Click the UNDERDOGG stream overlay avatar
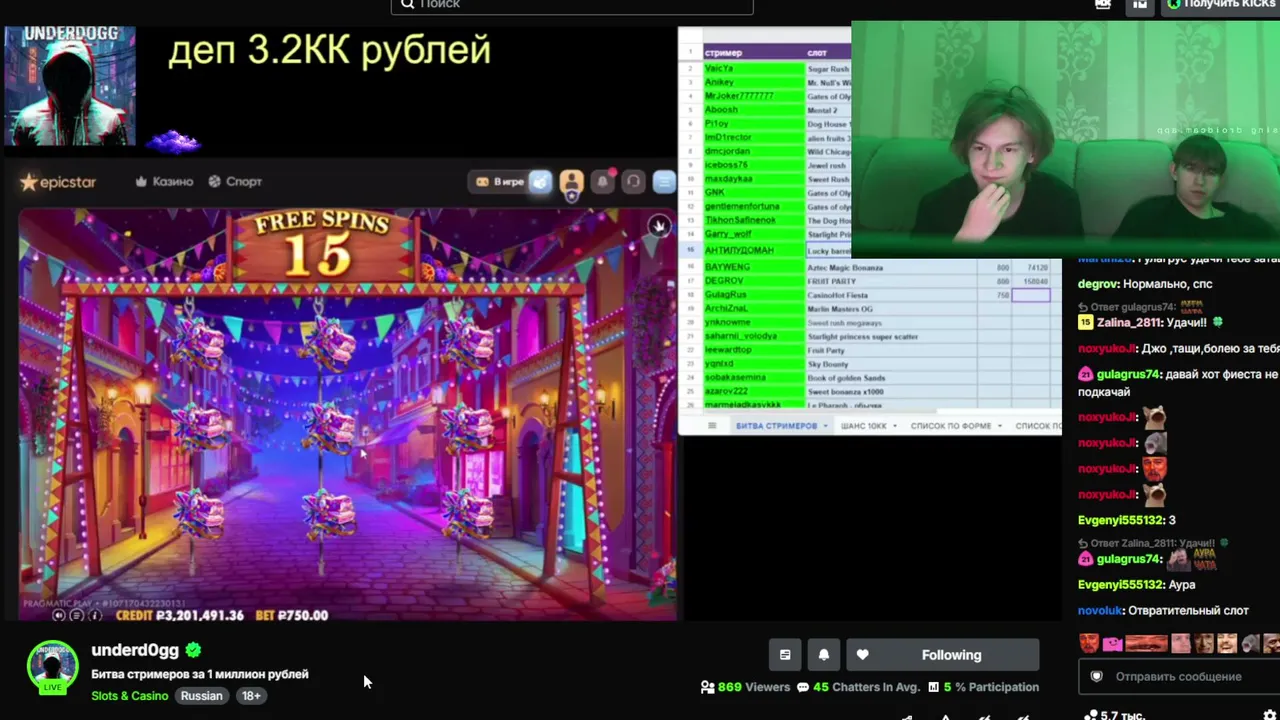 click(70, 86)
